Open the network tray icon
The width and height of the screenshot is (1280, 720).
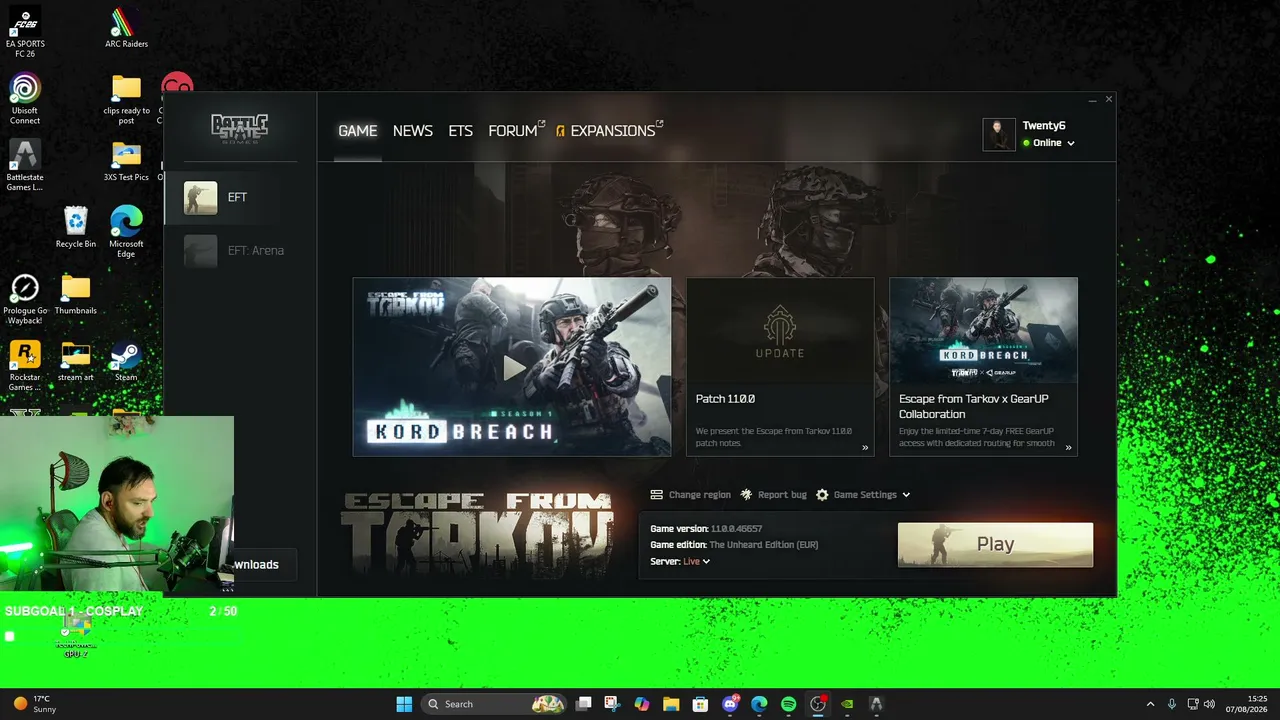1193,704
